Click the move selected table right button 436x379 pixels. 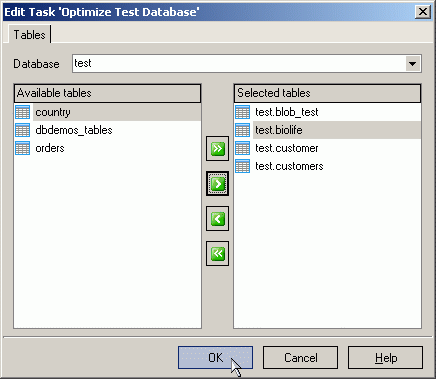(217, 184)
